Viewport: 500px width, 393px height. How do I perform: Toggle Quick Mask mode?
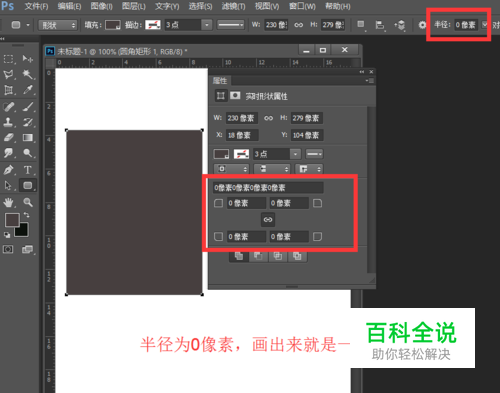[x=8, y=249]
